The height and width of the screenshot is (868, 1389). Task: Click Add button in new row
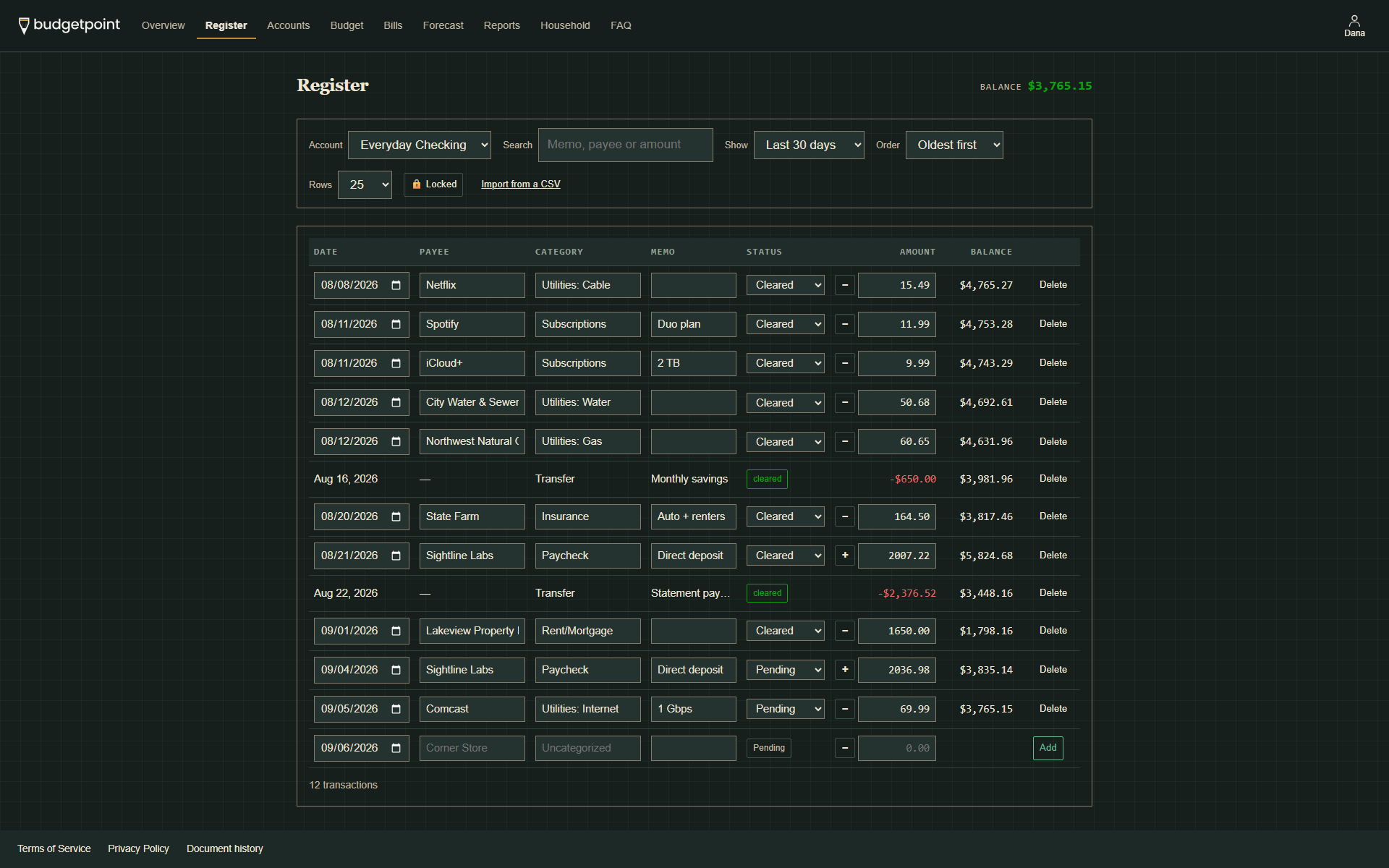pyautogui.click(x=1048, y=748)
